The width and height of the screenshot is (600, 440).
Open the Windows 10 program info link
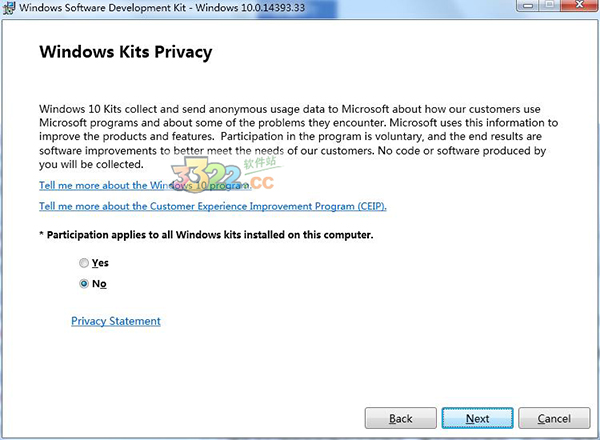click(x=144, y=186)
